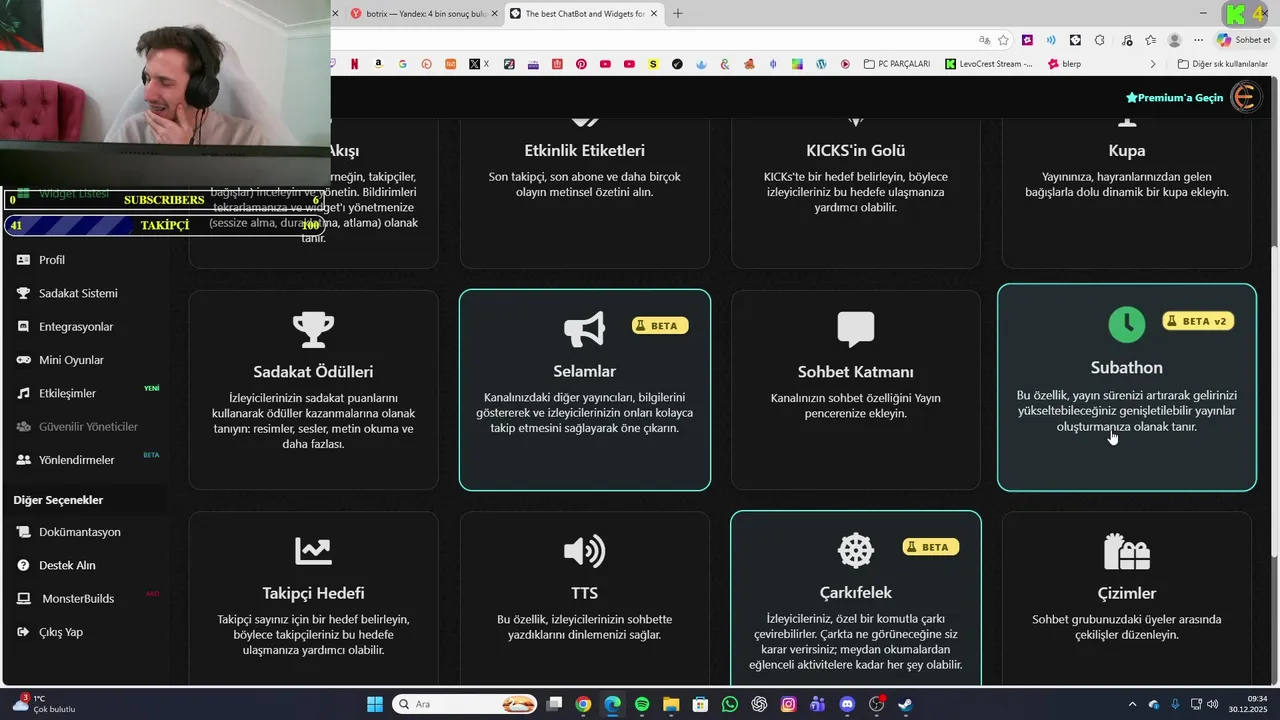1280x720 pixels.
Task: Close the botrix Yandex tab
Action: pos(494,14)
